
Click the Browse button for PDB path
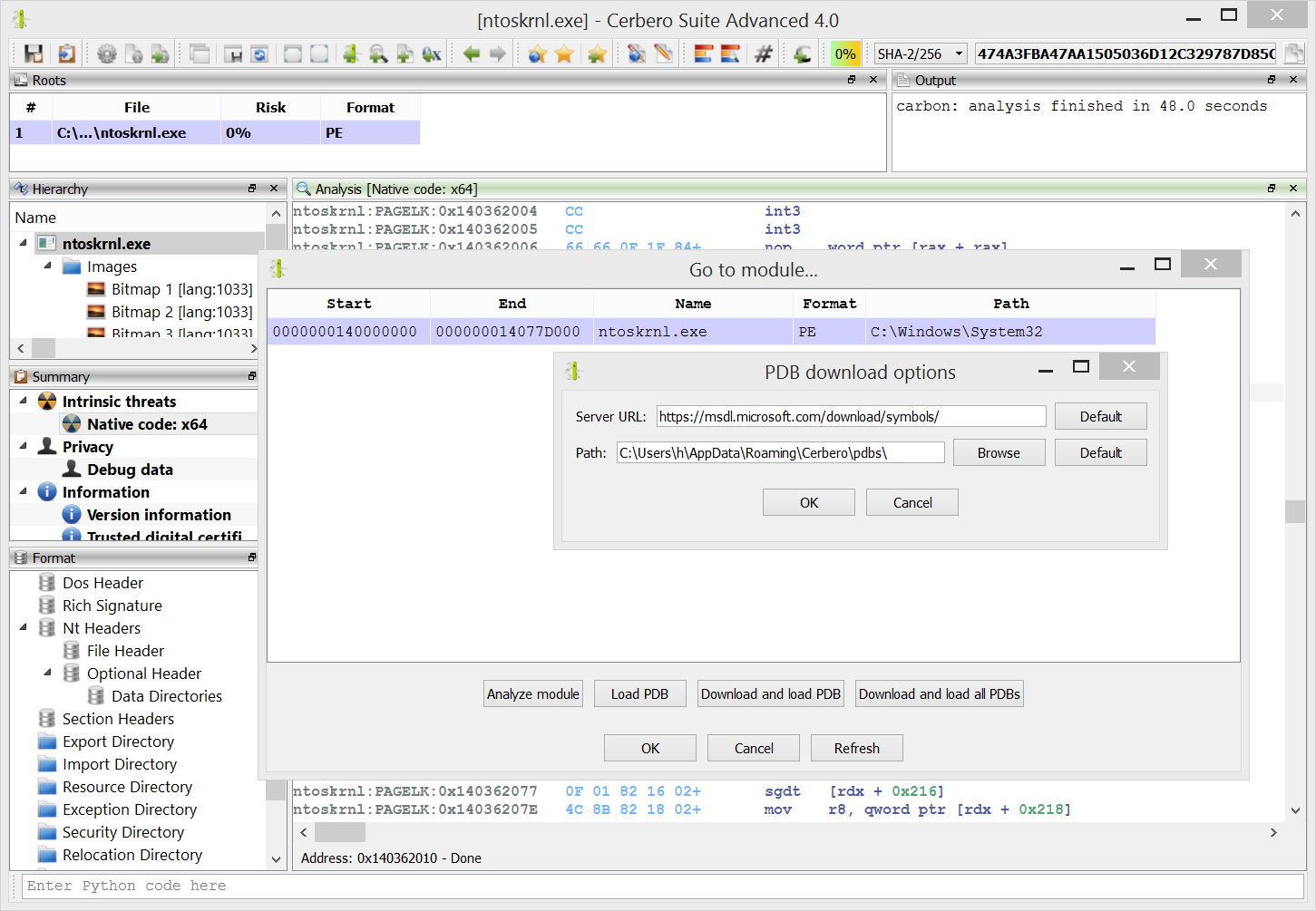(x=999, y=452)
